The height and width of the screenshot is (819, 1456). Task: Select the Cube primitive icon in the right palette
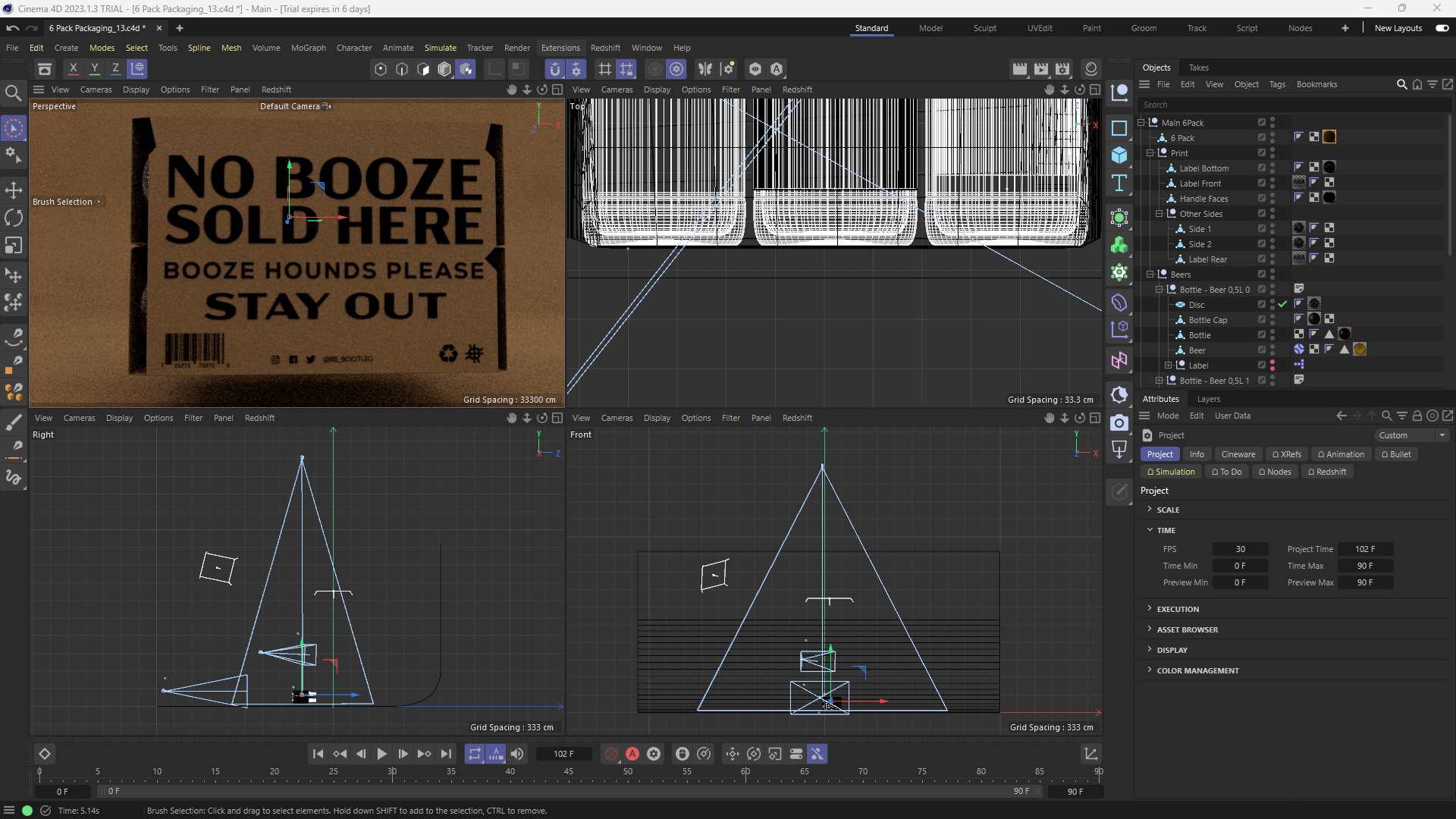[x=1120, y=155]
